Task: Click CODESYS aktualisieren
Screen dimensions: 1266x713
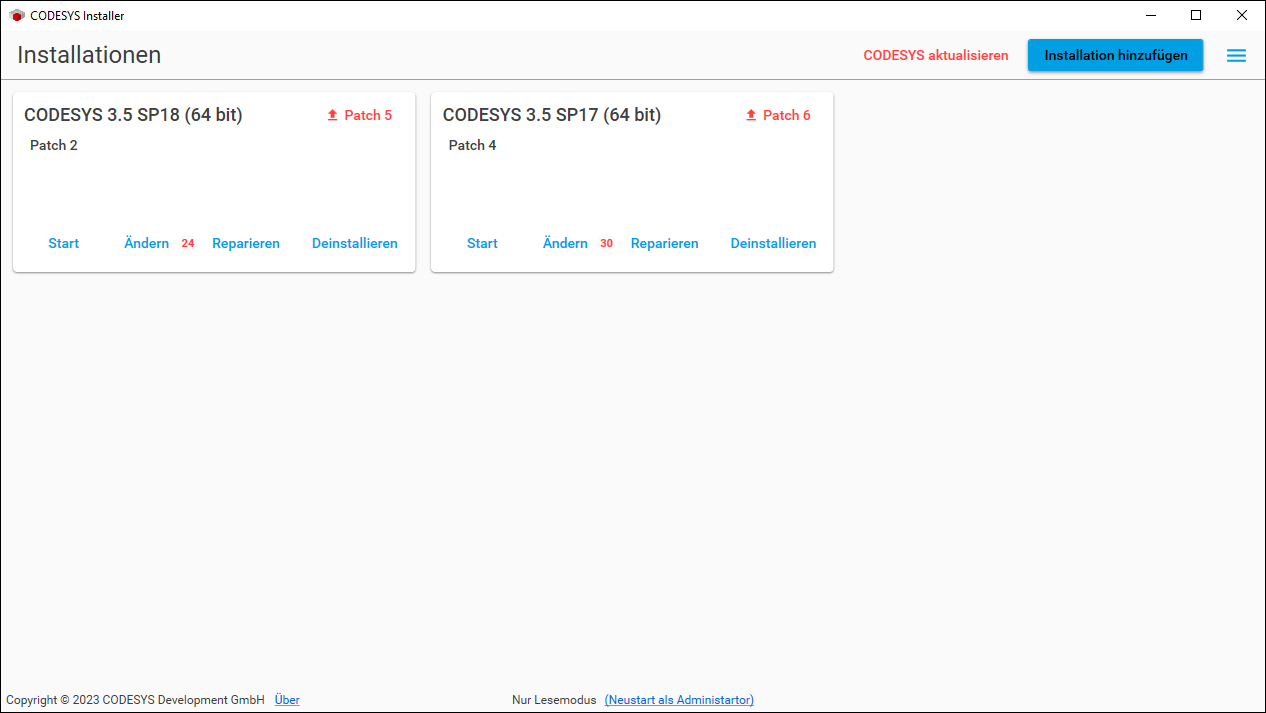Action: point(936,56)
